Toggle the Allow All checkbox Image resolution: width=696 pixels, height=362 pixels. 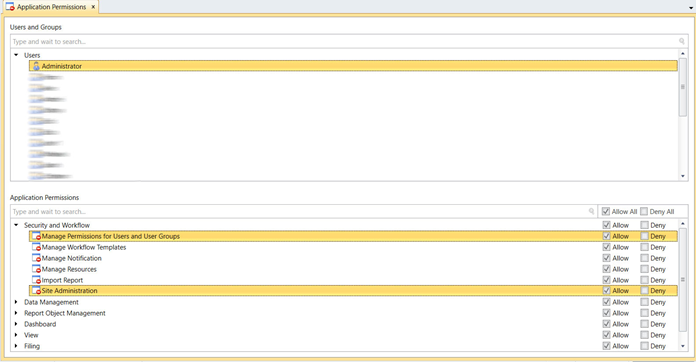pyautogui.click(x=606, y=212)
